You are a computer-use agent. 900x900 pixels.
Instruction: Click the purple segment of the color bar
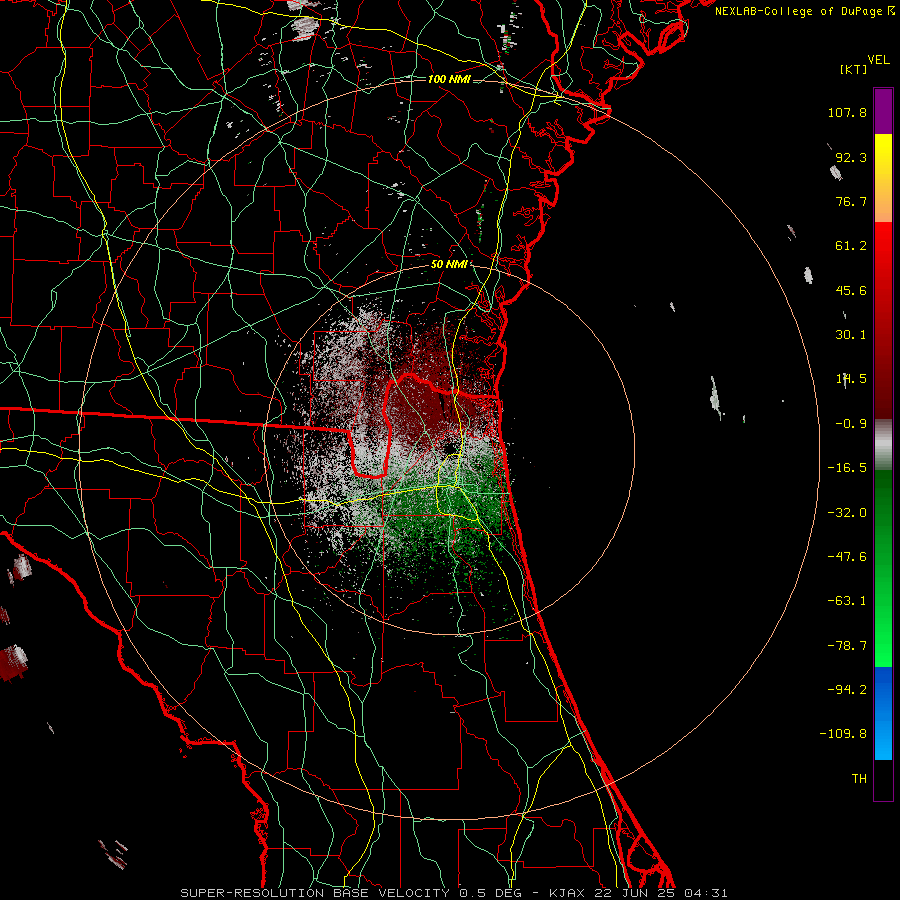(883, 111)
